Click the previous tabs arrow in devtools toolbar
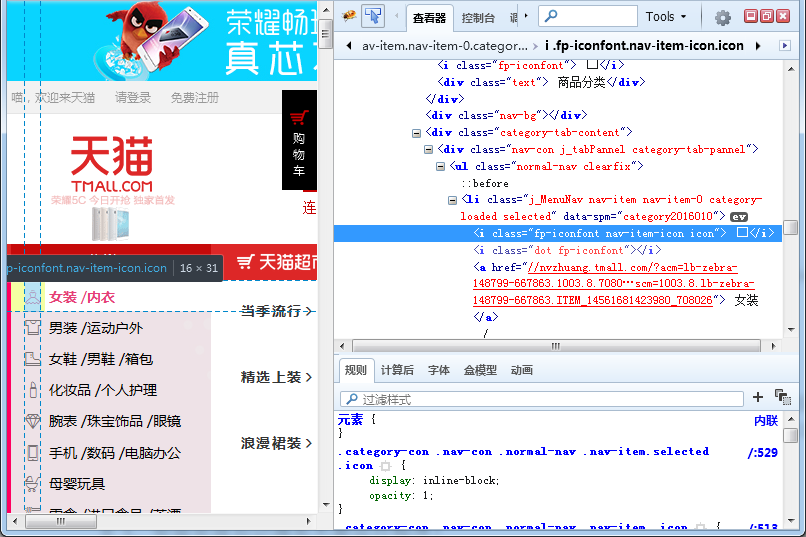This screenshot has width=806, height=537. coord(396,16)
